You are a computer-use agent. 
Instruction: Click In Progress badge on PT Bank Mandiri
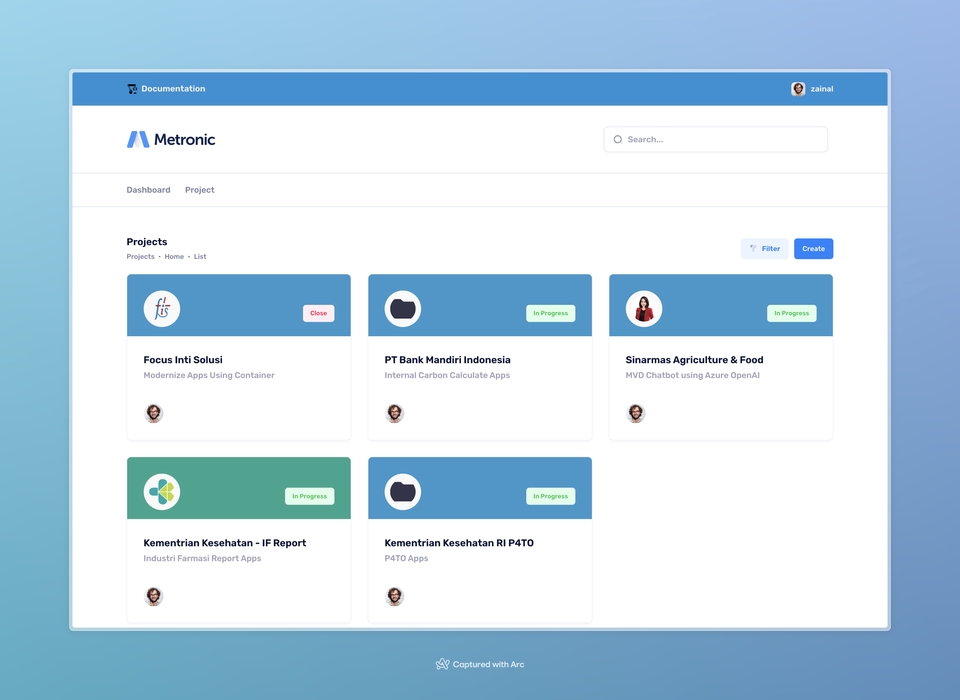[550, 313]
